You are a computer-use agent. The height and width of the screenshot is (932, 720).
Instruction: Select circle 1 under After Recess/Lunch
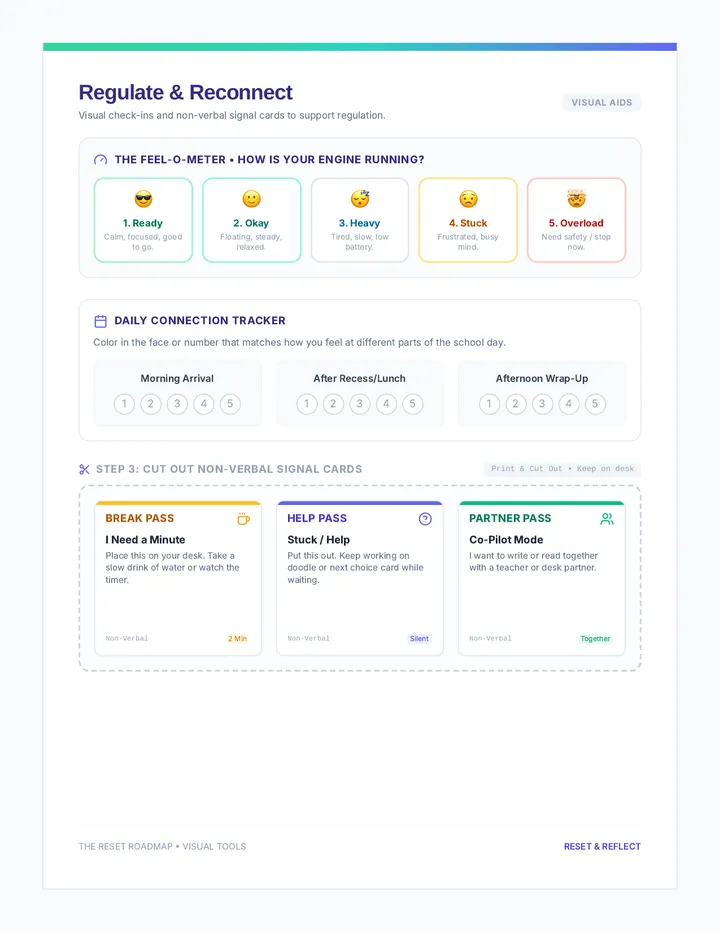(307, 404)
